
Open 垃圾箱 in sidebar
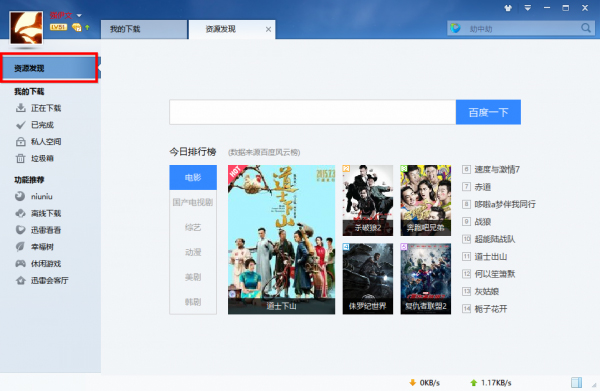pyautogui.click(x=42, y=158)
